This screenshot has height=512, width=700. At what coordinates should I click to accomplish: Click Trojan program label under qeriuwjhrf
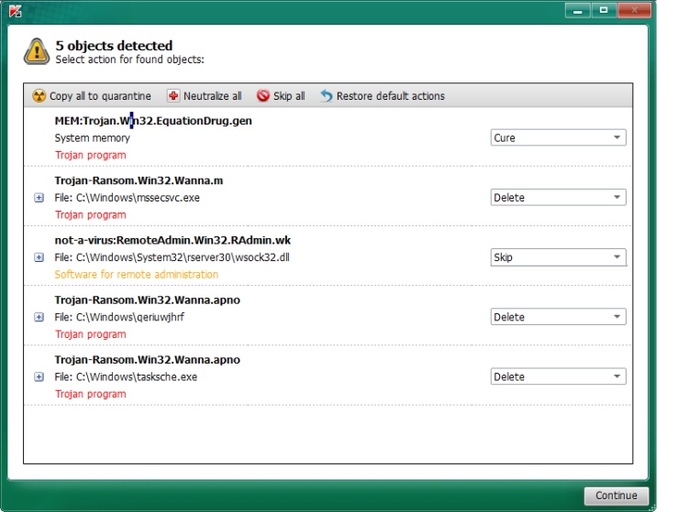tap(91, 334)
